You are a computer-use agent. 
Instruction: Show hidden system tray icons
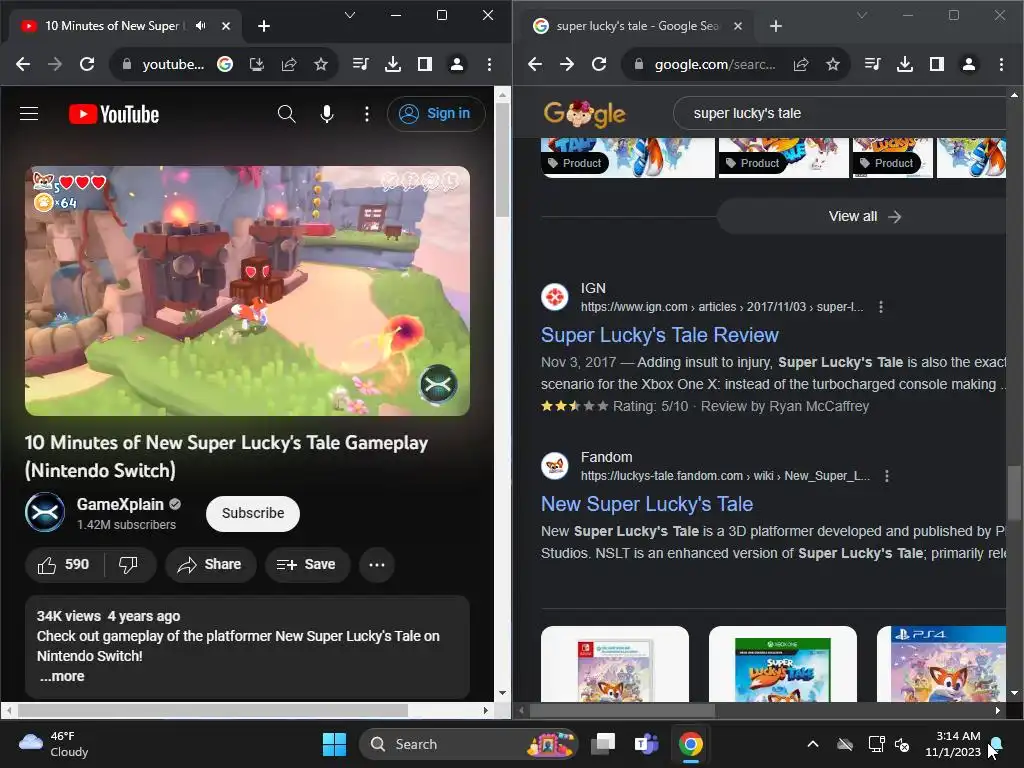pos(813,744)
